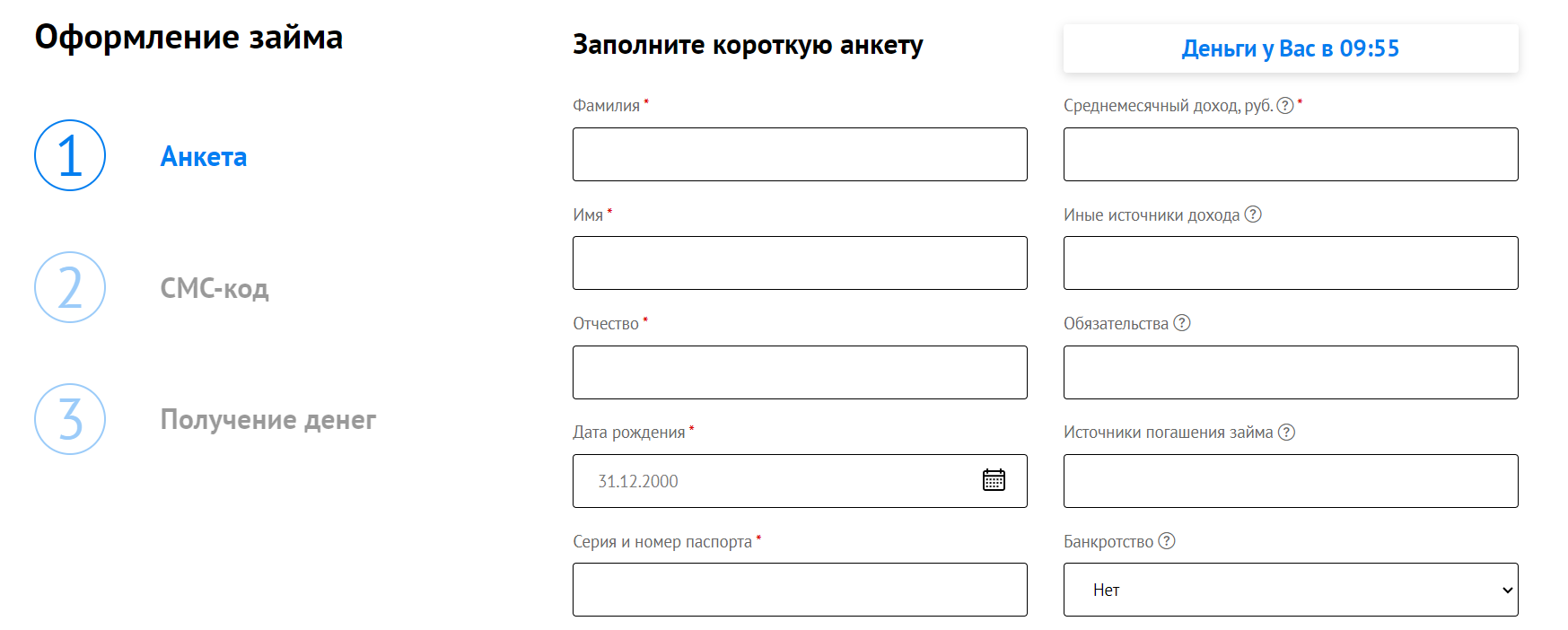Switch to СМС-код step
This screenshot has height=630, width=1568.
(x=215, y=288)
